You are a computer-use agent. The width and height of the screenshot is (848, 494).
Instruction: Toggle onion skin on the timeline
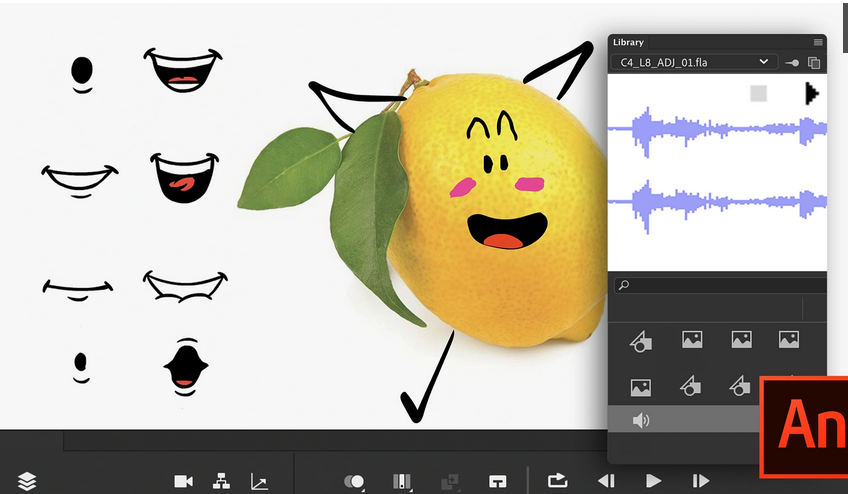pyautogui.click(x=354, y=482)
